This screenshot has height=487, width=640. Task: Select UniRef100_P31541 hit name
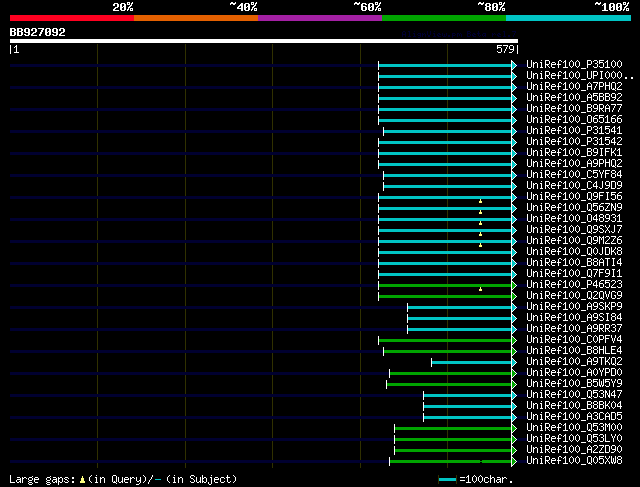(574, 131)
